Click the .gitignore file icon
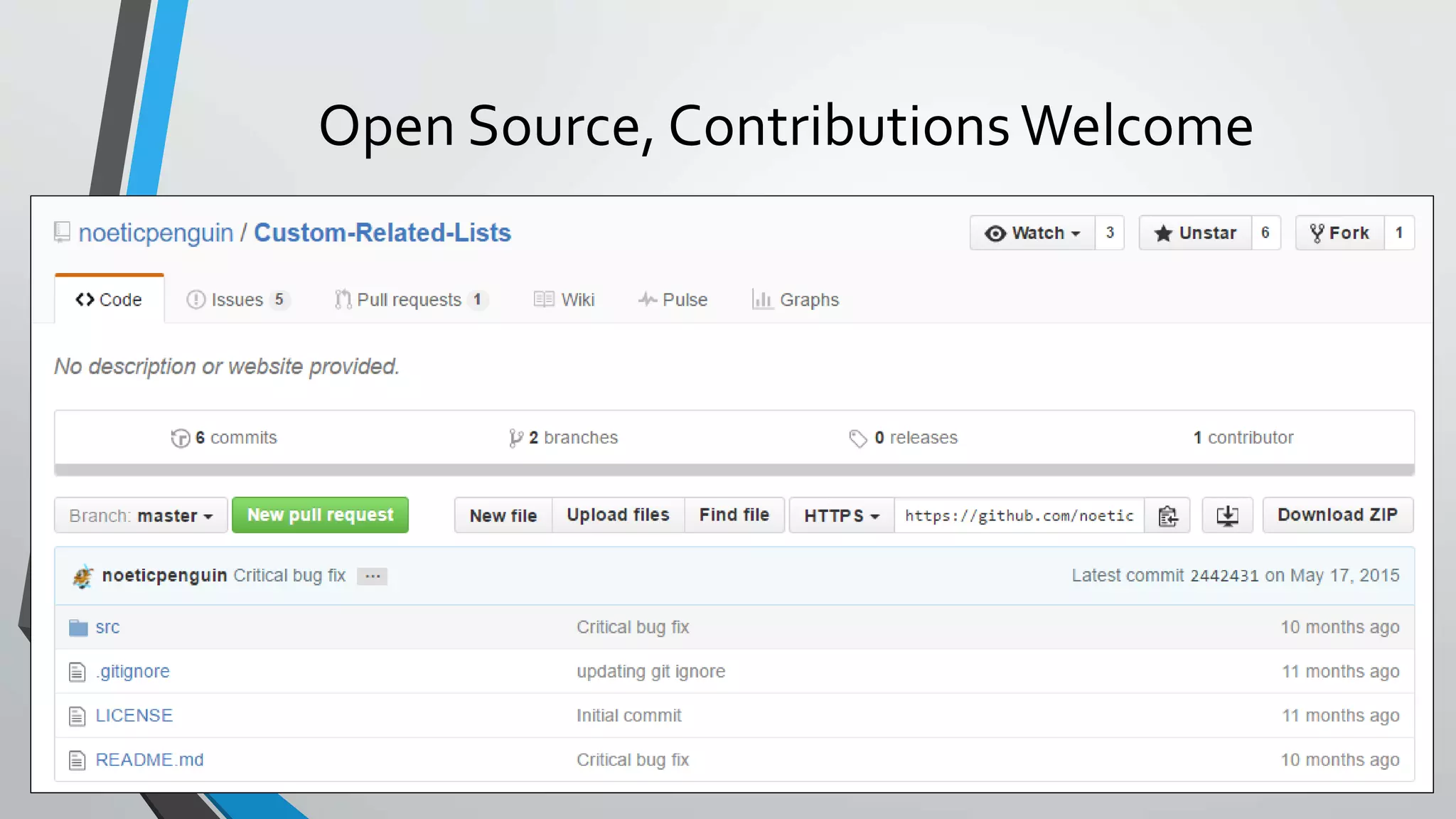Screen dimensions: 1456x819 coord(77,672)
